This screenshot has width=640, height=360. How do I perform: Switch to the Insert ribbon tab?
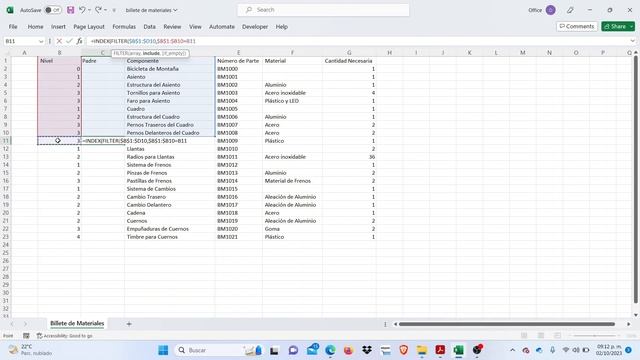point(58,27)
